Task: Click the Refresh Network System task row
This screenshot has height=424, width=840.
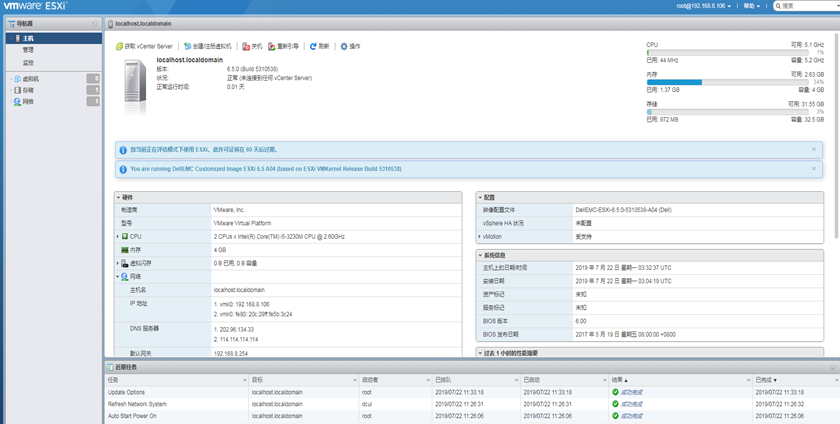Action: click(x=471, y=404)
